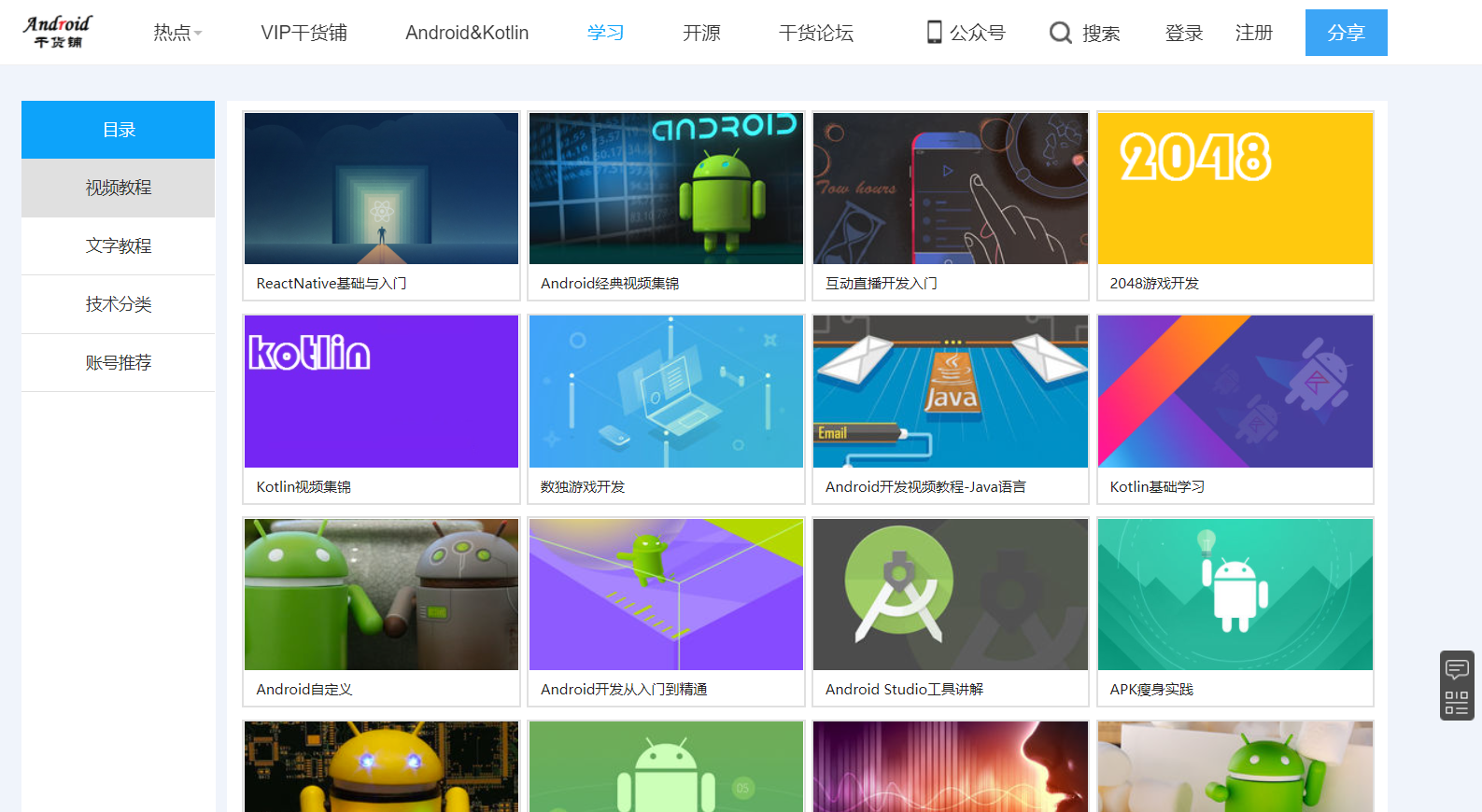Click the 目录 sidebar header

pos(119,130)
